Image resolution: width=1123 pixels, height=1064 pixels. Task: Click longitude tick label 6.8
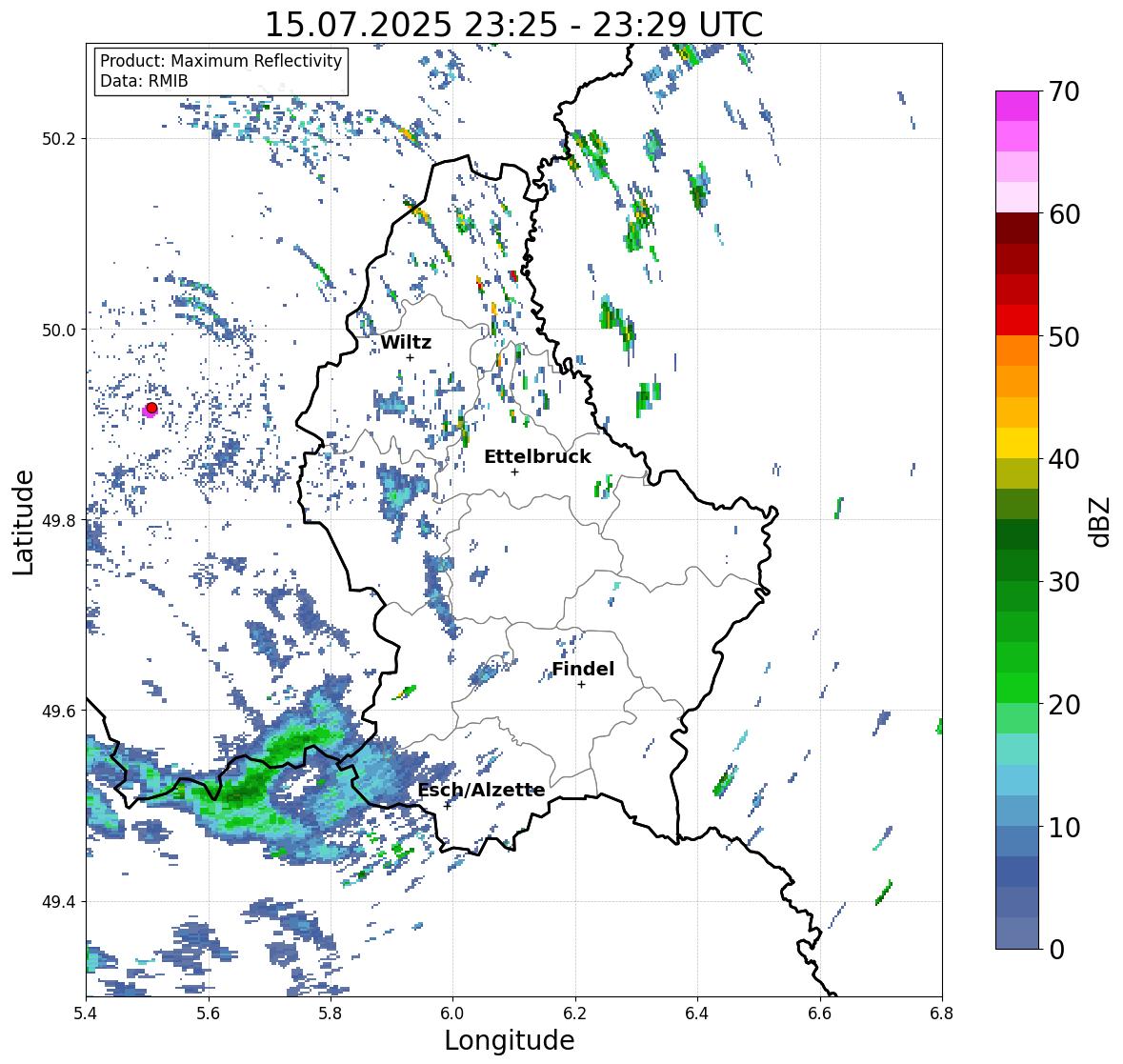(942, 1014)
